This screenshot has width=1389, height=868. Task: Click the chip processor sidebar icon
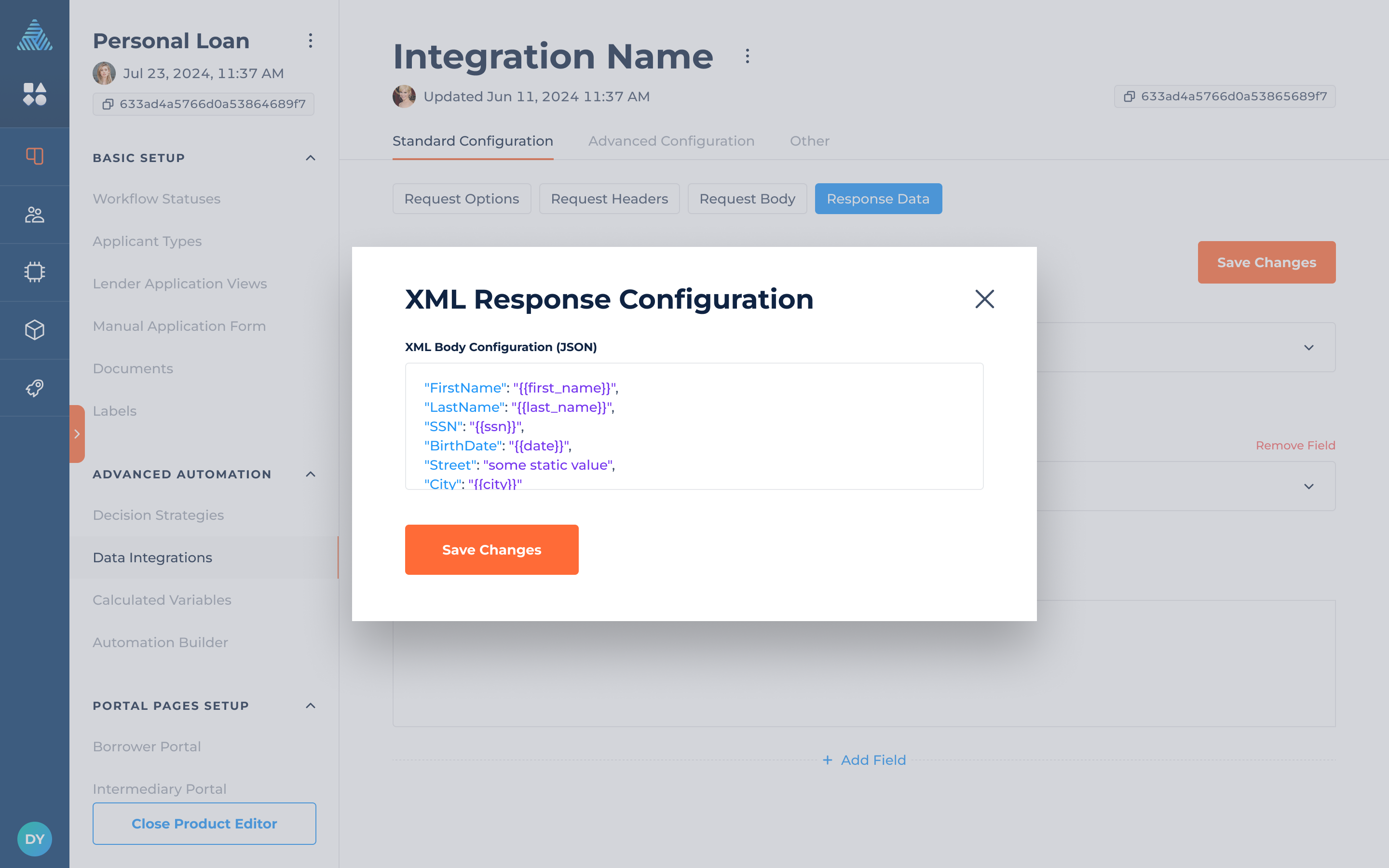coord(34,272)
